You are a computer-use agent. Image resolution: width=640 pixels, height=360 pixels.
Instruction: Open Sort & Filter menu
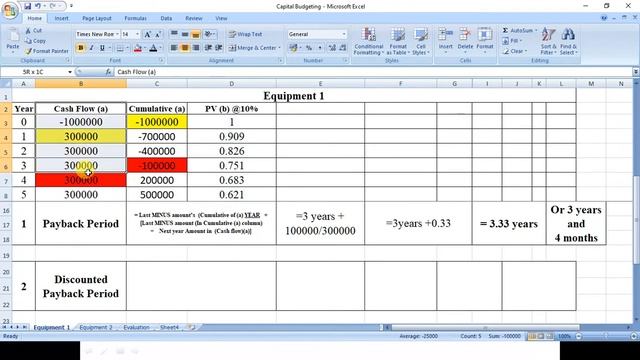[x=548, y=41]
